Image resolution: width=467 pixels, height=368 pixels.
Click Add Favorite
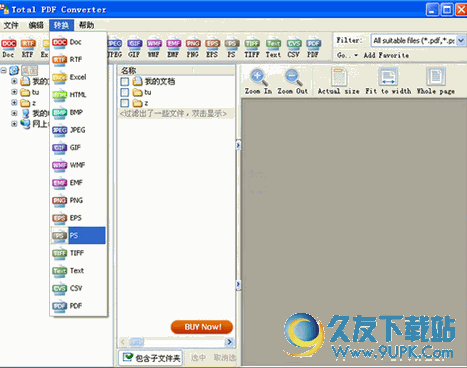click(x=386, y=55)
